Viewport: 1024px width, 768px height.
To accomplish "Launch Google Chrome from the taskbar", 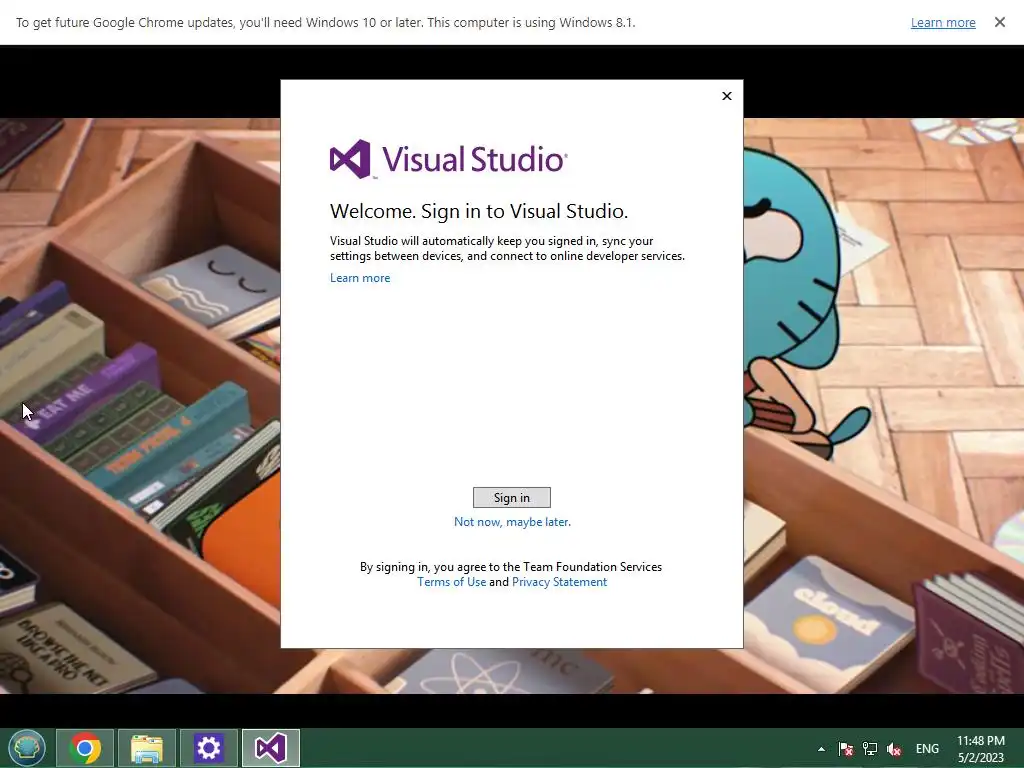I will [85, 748].
